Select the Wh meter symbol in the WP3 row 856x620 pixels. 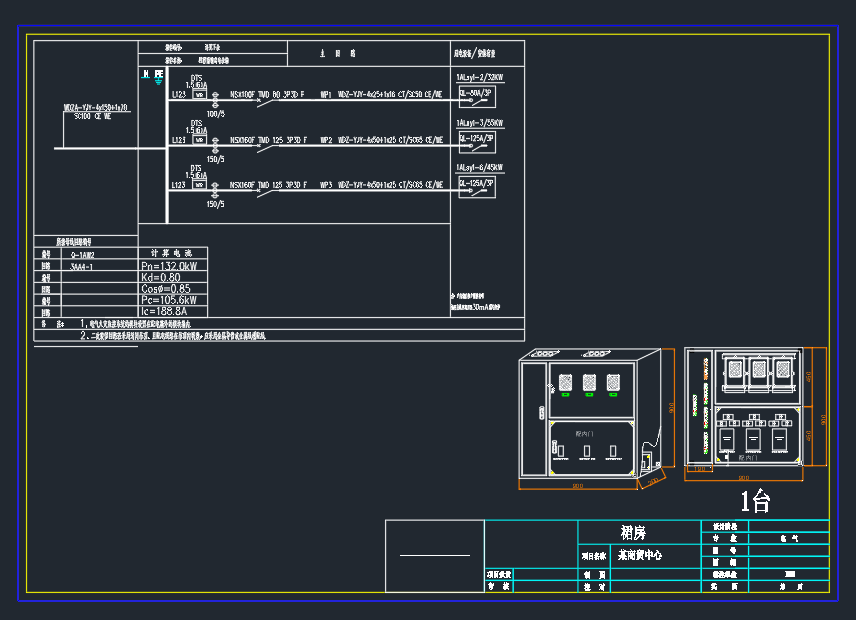click(x=200, y=184)
